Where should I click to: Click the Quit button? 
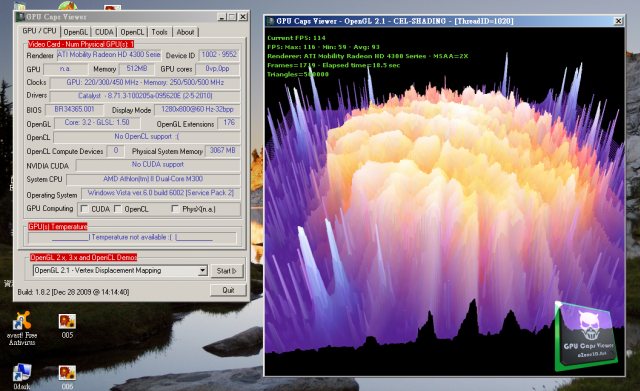pos(228,290)
